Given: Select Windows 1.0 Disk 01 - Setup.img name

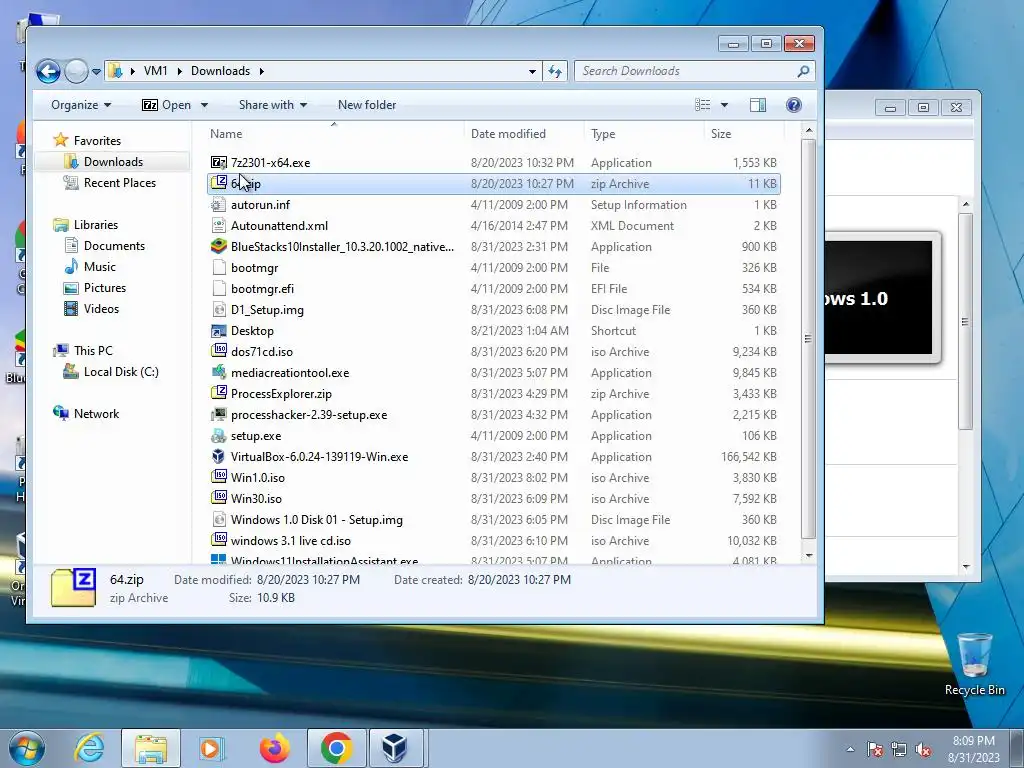Looking at the screenshot, I should tap(317, 520).
